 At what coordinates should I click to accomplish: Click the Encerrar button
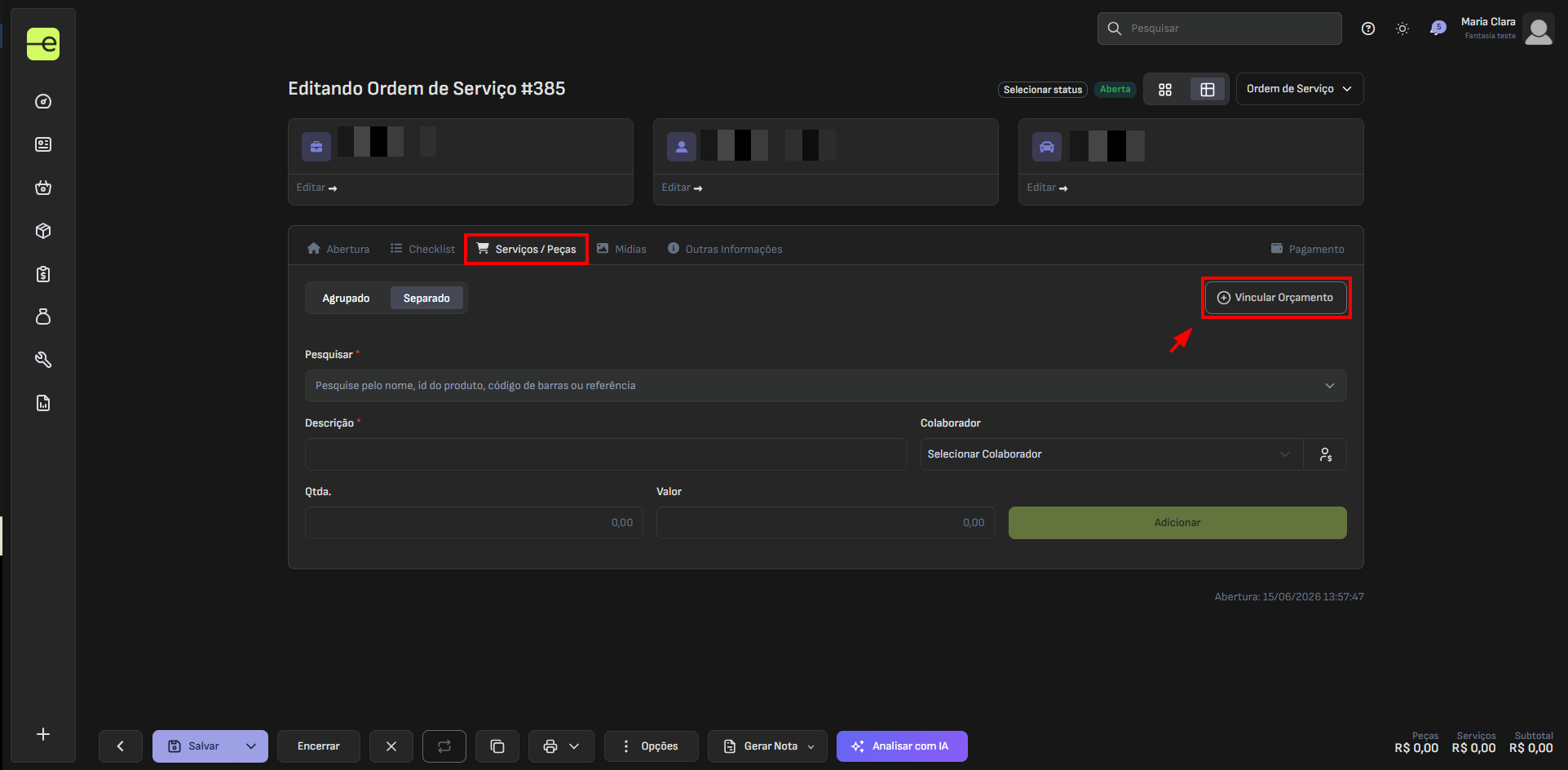tap(319, 746)
